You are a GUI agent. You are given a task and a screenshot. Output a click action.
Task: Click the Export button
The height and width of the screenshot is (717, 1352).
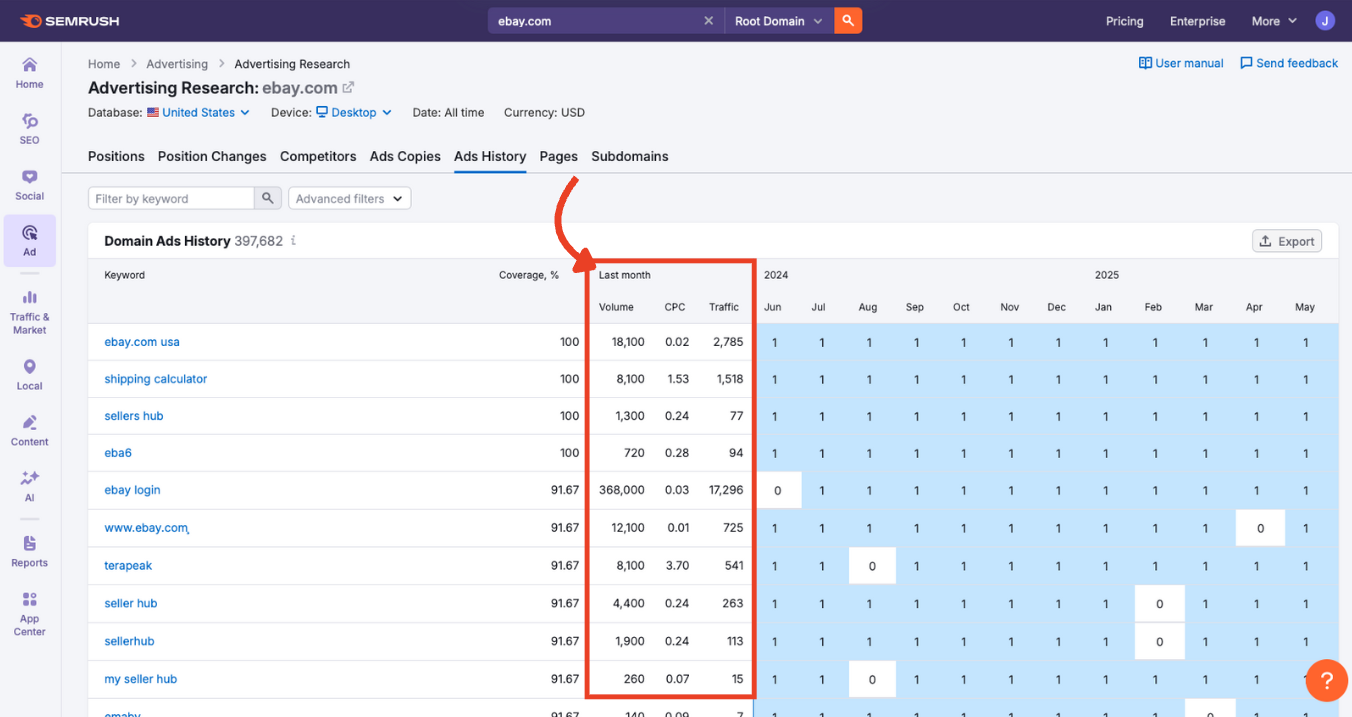1287,241
